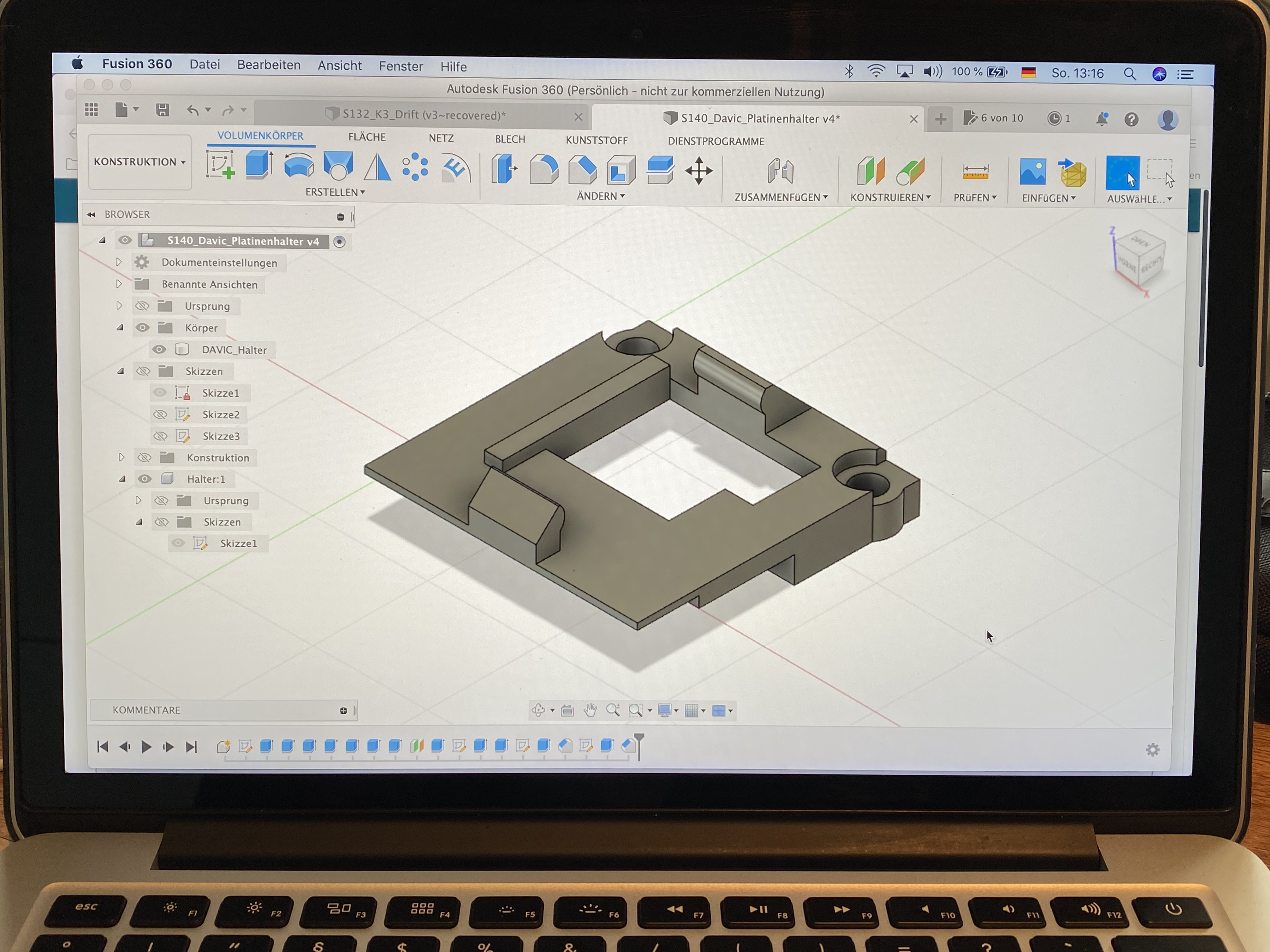The image size is (1270, 952).
Task: Select the Extrude tool icon
Action: click(x=259, y=165)
